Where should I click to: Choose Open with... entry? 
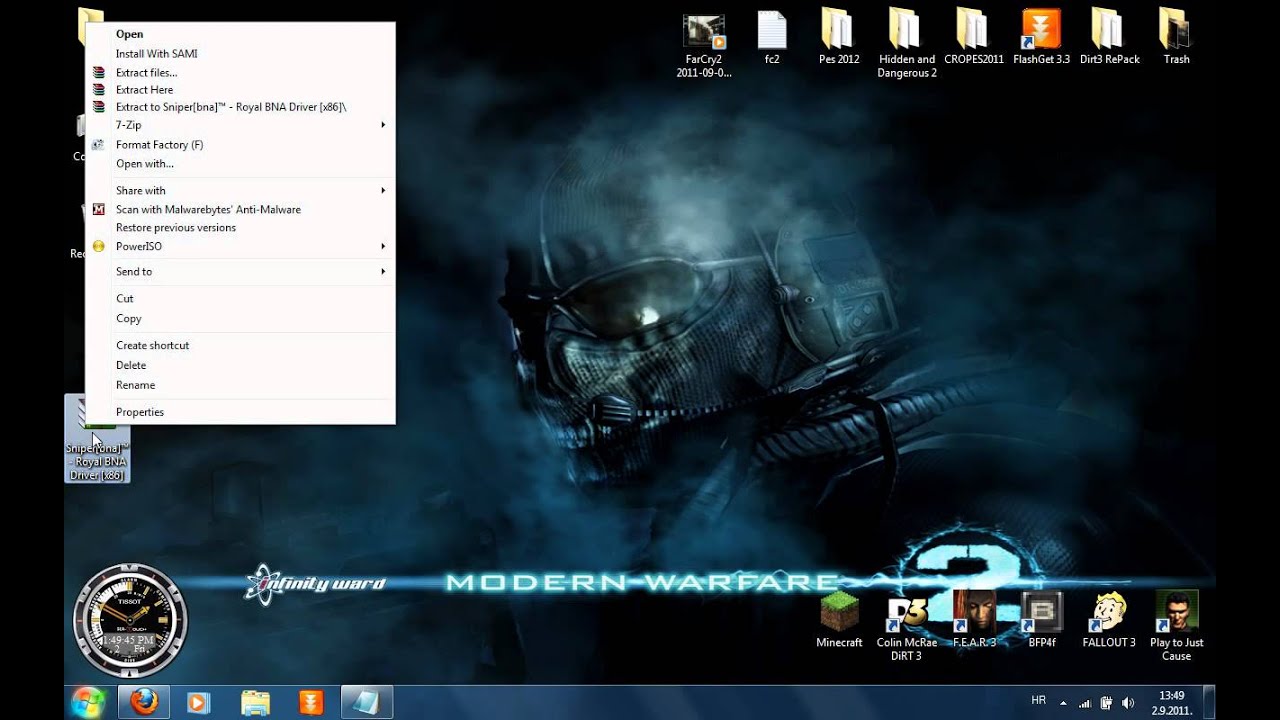pos(240,163)
